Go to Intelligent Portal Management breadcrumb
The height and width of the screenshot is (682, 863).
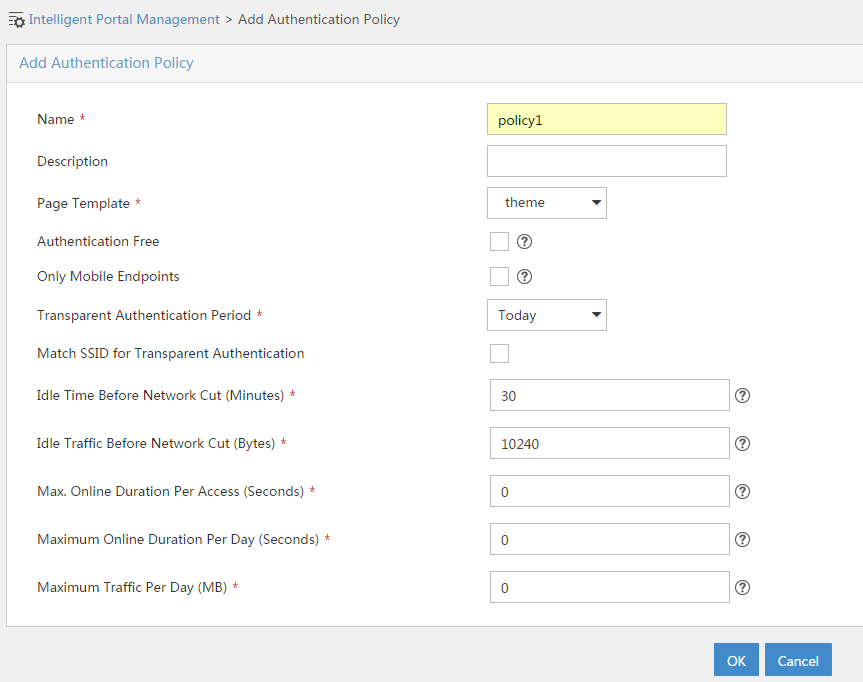[124, 19]
